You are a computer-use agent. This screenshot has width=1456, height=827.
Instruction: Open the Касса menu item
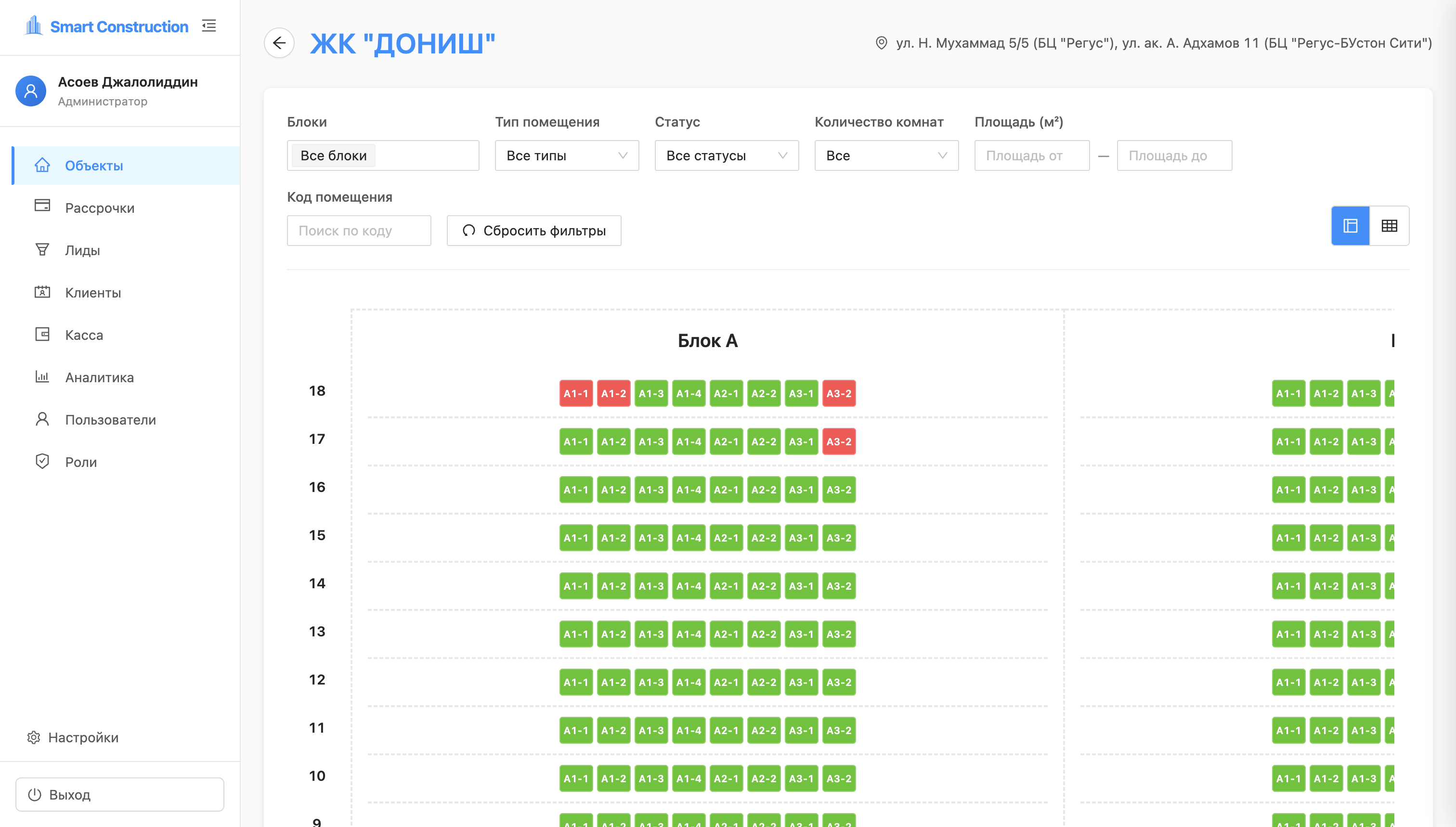(126, 335)
